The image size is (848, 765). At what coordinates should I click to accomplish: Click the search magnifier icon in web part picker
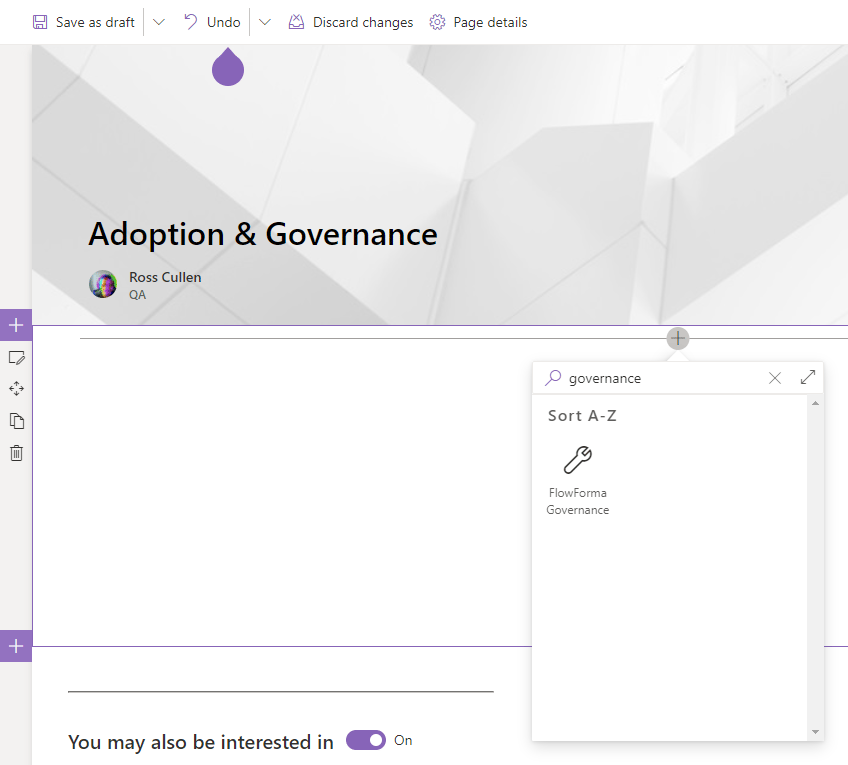coord(553,378)
